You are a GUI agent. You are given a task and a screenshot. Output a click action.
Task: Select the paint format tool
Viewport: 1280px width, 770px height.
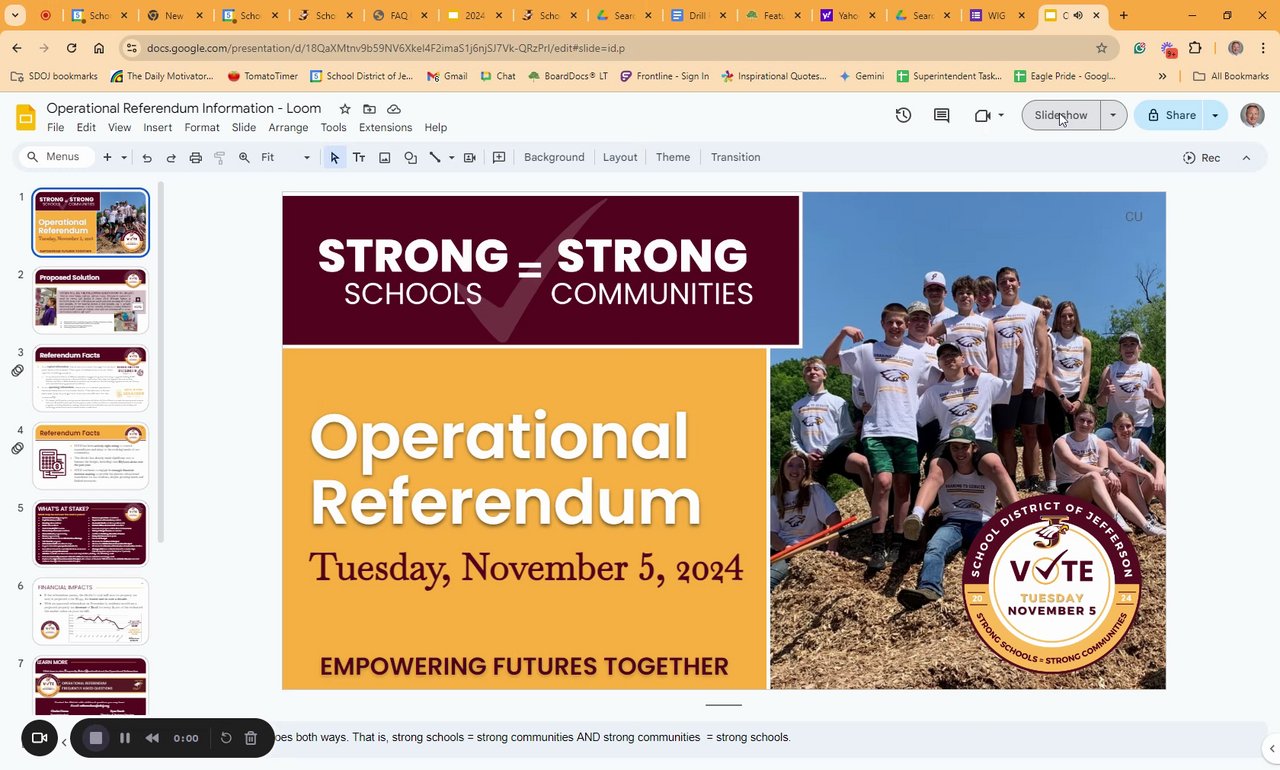(219, 157)
